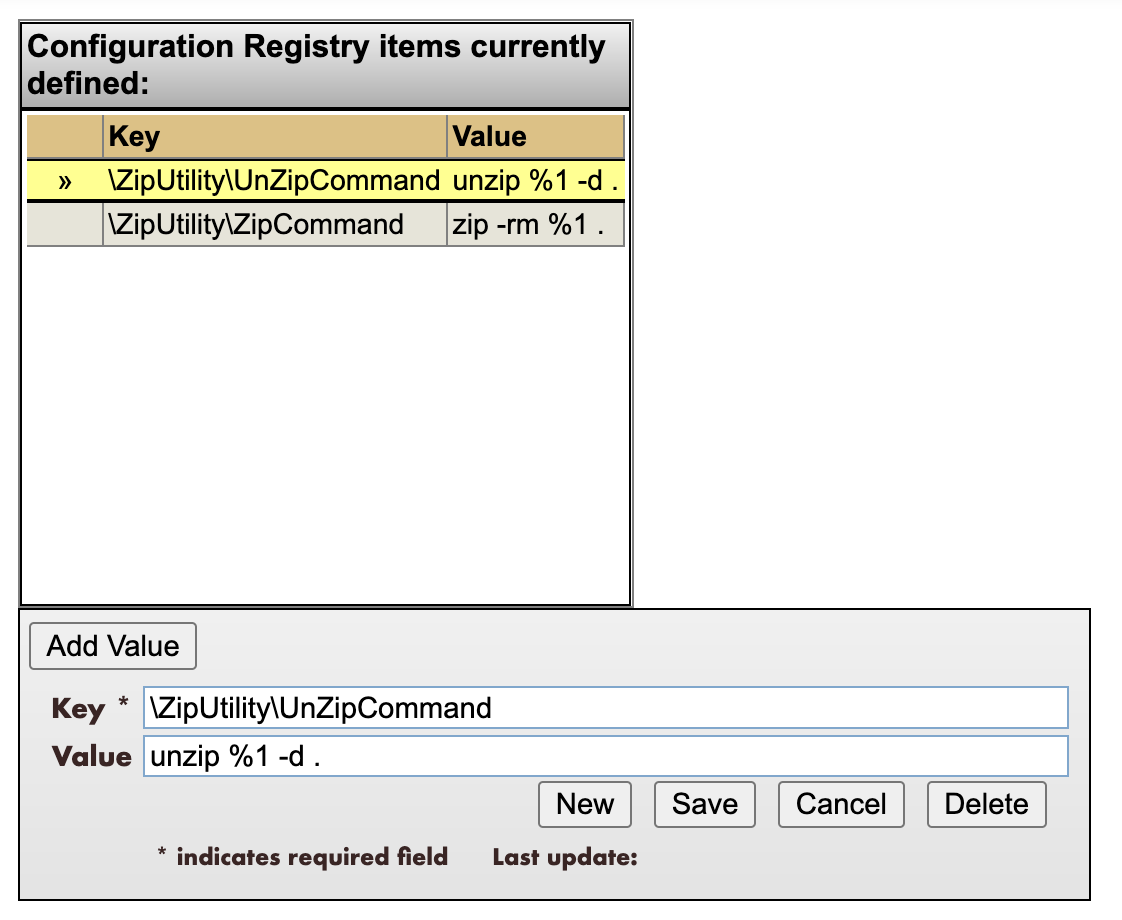
Task: Sort by the Value column header
Action: tap(534, 137)
